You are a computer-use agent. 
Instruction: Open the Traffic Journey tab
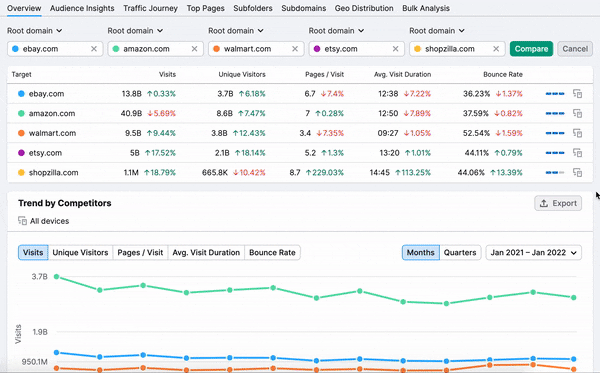tap(150, 8)
